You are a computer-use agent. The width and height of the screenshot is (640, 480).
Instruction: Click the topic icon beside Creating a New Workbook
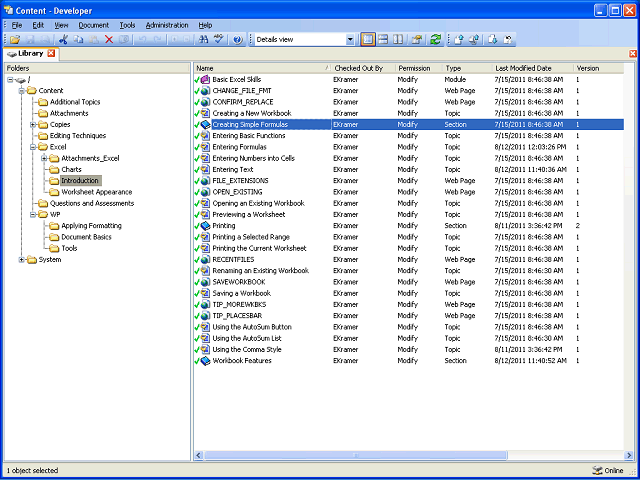coord(206,113)
